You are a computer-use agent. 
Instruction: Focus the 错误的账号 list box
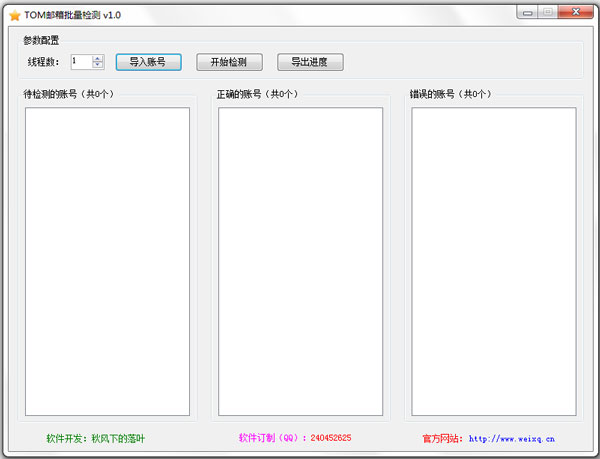click(x=493, y=261)
